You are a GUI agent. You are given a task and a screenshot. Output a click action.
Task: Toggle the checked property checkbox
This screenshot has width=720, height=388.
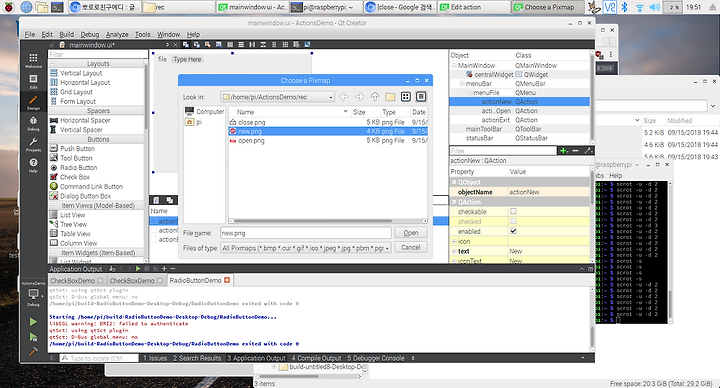click(x=513, y=221)
